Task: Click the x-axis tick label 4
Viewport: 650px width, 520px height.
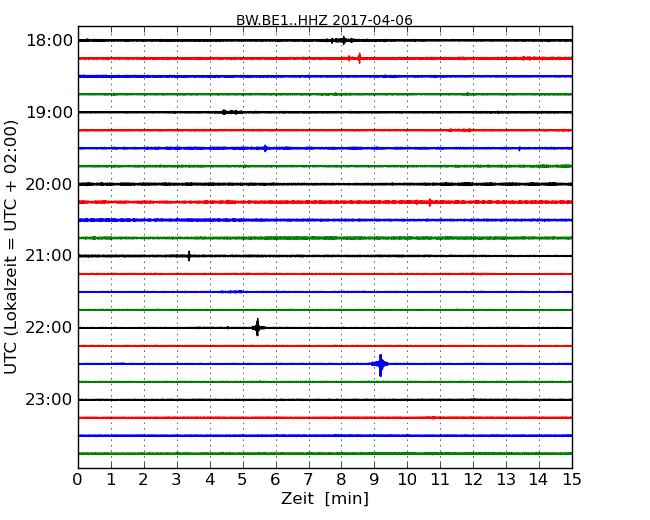Action: point(210,480)
